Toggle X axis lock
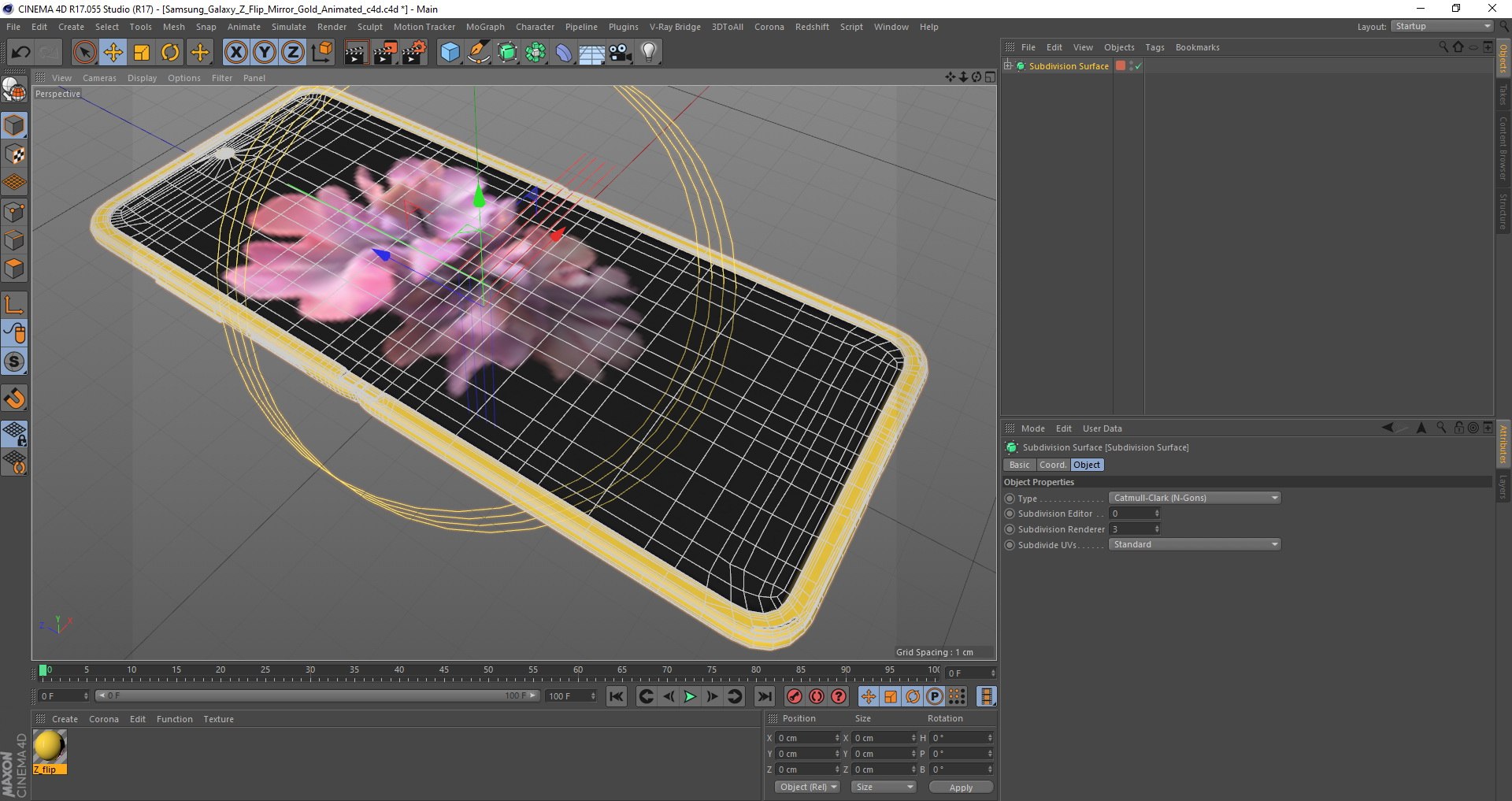Image resolution: width=1512 pixels, height=801 pixels. (235, 53)
